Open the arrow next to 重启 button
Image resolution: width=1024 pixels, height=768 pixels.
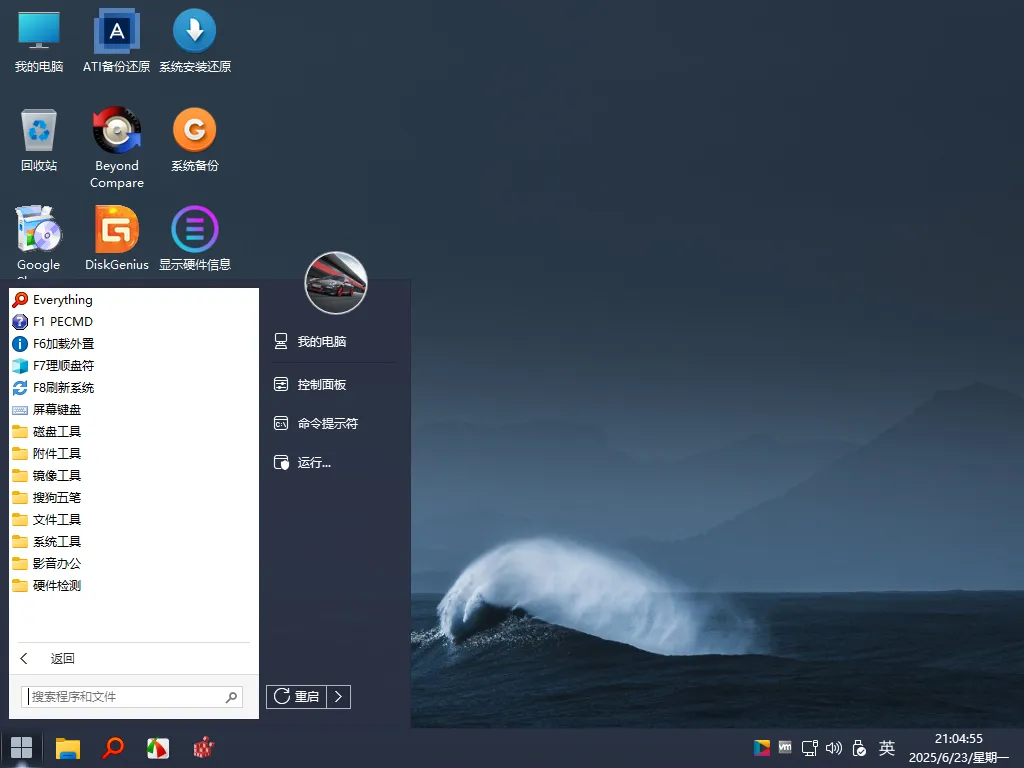tap(339, 696)
